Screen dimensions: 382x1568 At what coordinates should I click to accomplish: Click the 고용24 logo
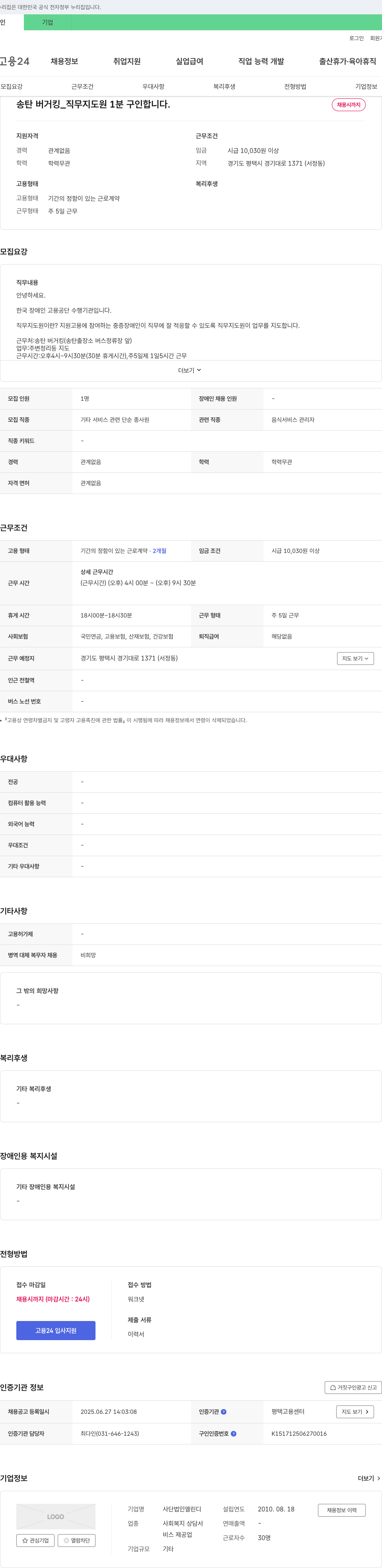15,61
